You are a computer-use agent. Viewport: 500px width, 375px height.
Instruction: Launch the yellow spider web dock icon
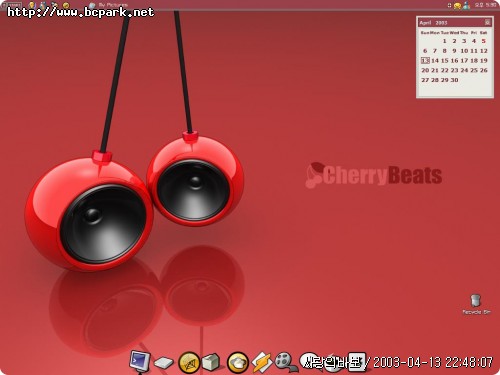(x=189, y=362)
